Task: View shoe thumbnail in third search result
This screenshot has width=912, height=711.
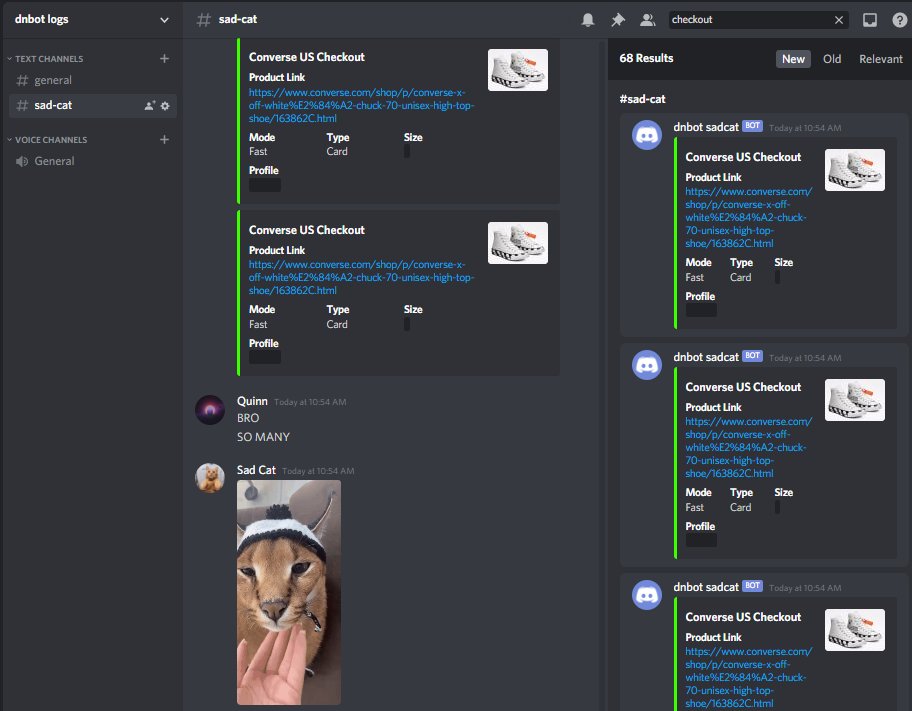Action: pyautogui.click(x=854, y=630)
